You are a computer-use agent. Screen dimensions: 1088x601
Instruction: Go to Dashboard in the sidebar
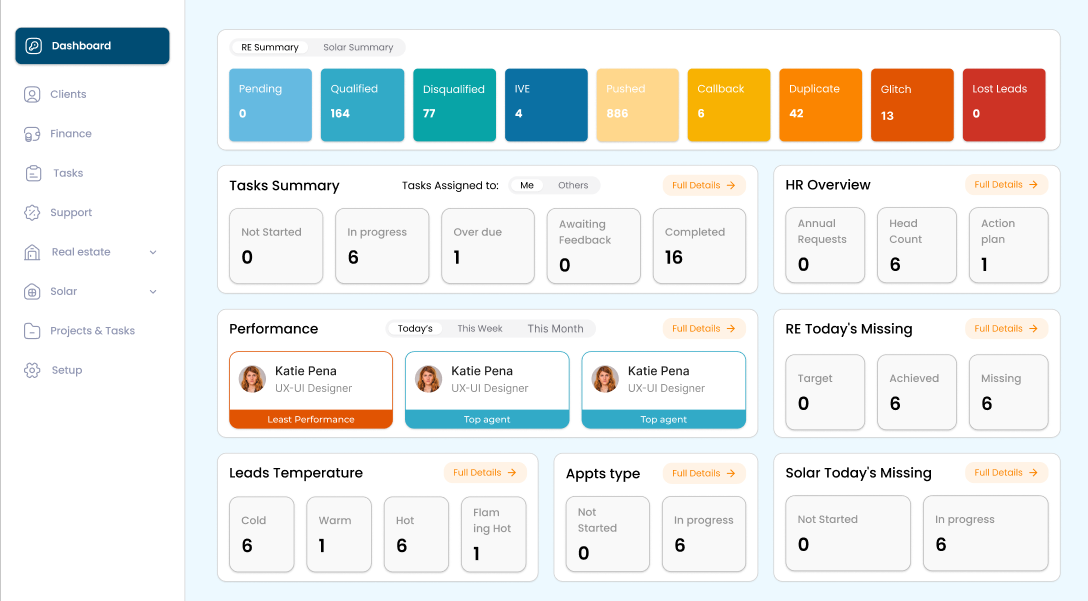(x=92, y=46)
